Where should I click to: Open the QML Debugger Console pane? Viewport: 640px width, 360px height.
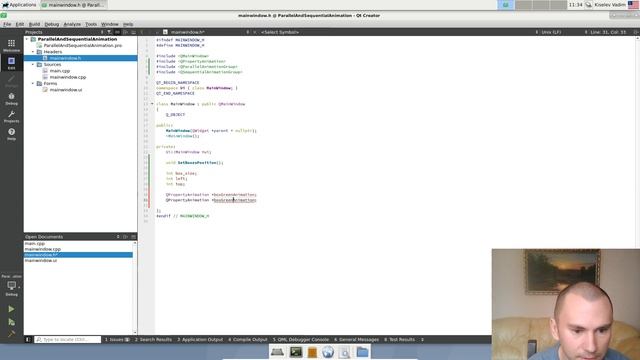pos(301,339)
